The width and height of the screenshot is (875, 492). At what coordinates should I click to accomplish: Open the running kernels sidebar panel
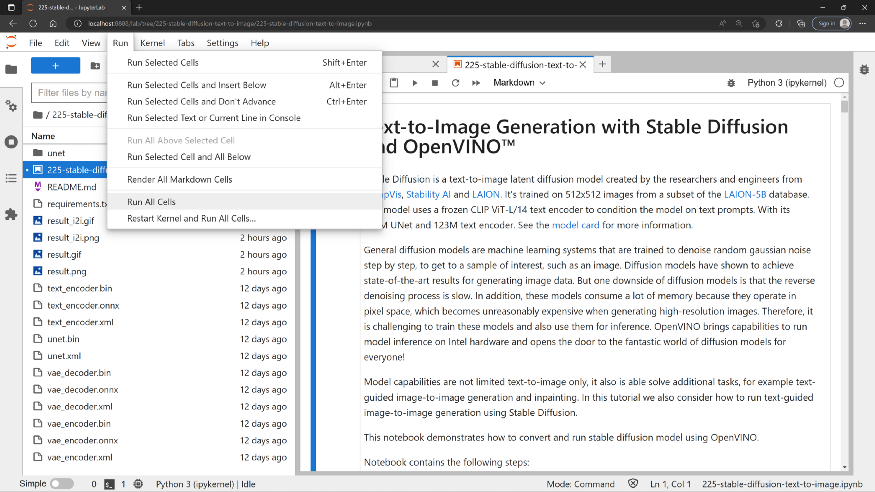pos(11,141)
